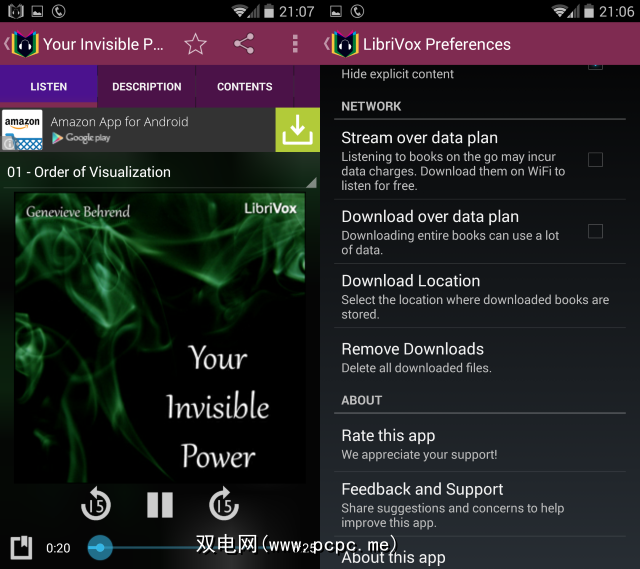Go back via LibriVox Preferences logo
640x569 pixels.
click(342, 44)
